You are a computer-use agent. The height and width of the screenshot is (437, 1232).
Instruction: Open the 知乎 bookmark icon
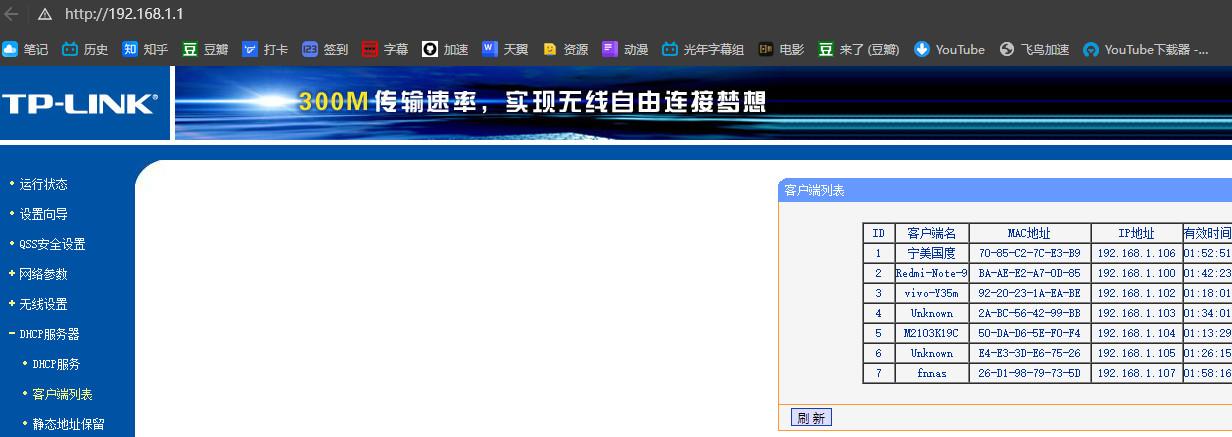click(130, 49)
